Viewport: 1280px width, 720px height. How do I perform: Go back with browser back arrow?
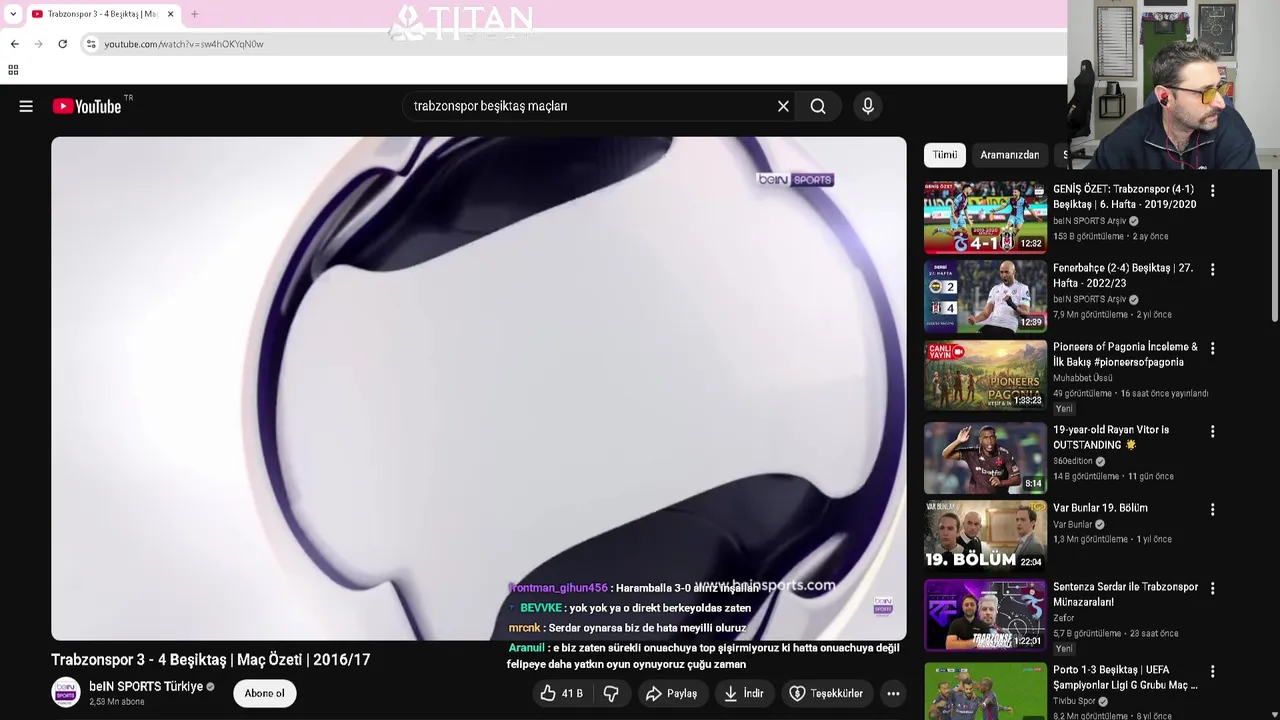pos(14,44)
